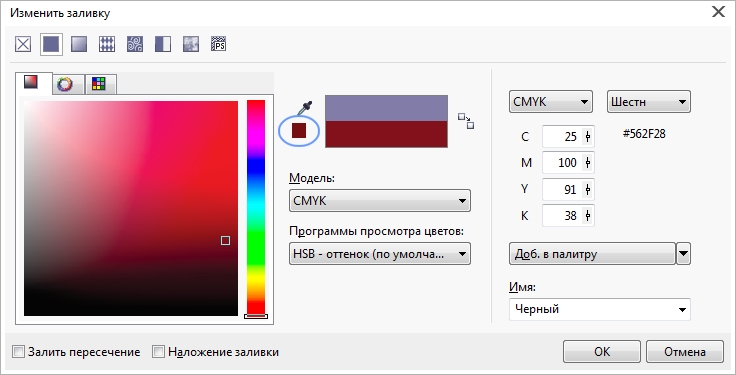Enable Залить пересечение checkbox
Viewport: 736px width, 375px height.
(x=18, y=352)
